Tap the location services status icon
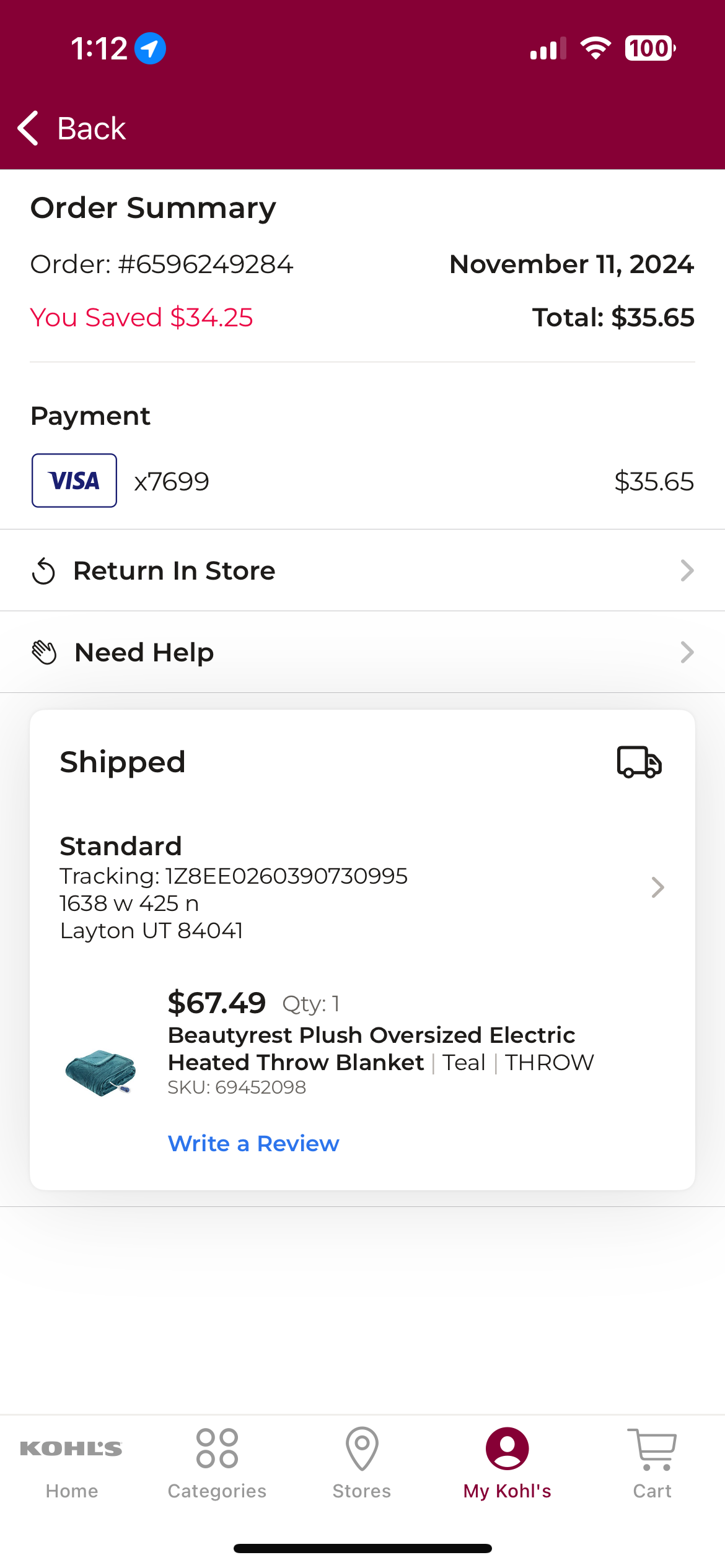725x1568 pixels. pyautogui.click(x=150, y=48)
